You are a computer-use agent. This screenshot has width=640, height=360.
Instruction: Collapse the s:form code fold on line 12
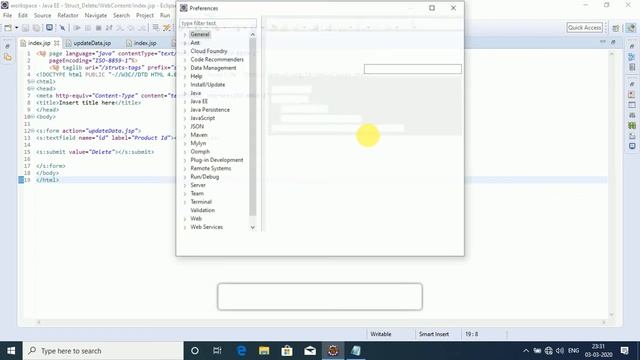(33, 131)
